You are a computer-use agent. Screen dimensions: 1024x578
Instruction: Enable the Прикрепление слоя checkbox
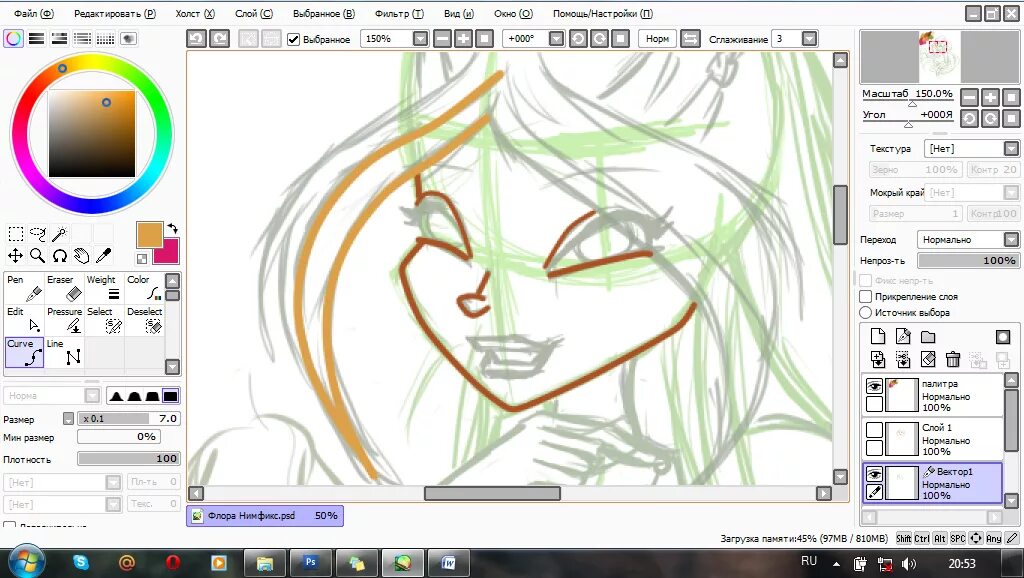click(865, 297)
